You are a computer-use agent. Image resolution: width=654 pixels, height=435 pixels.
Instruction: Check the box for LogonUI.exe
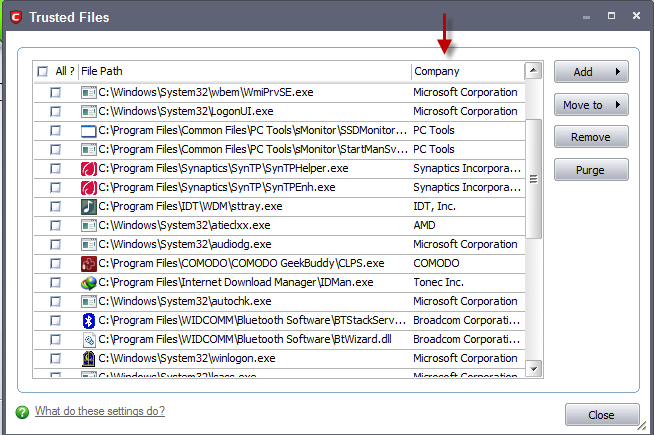click(55, 111)
